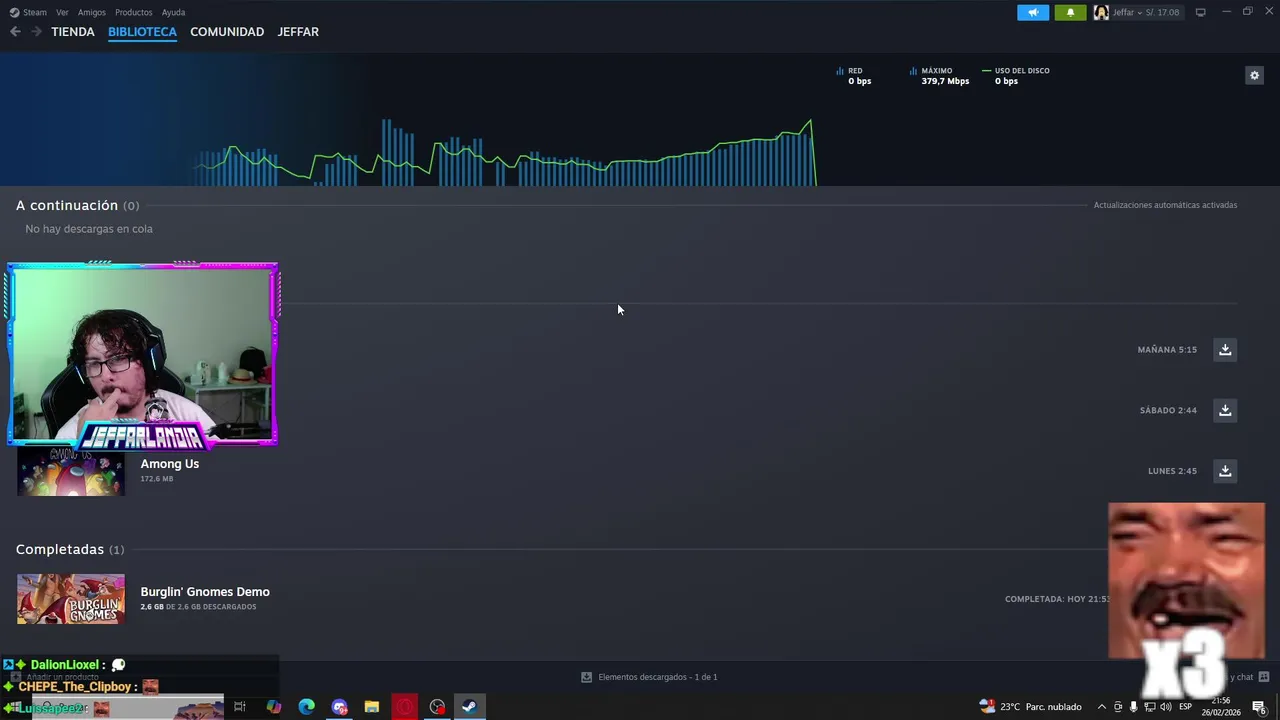
Task: Start download scheduled for SÁBADO 2:44
Action: (x=1225, y=410)
